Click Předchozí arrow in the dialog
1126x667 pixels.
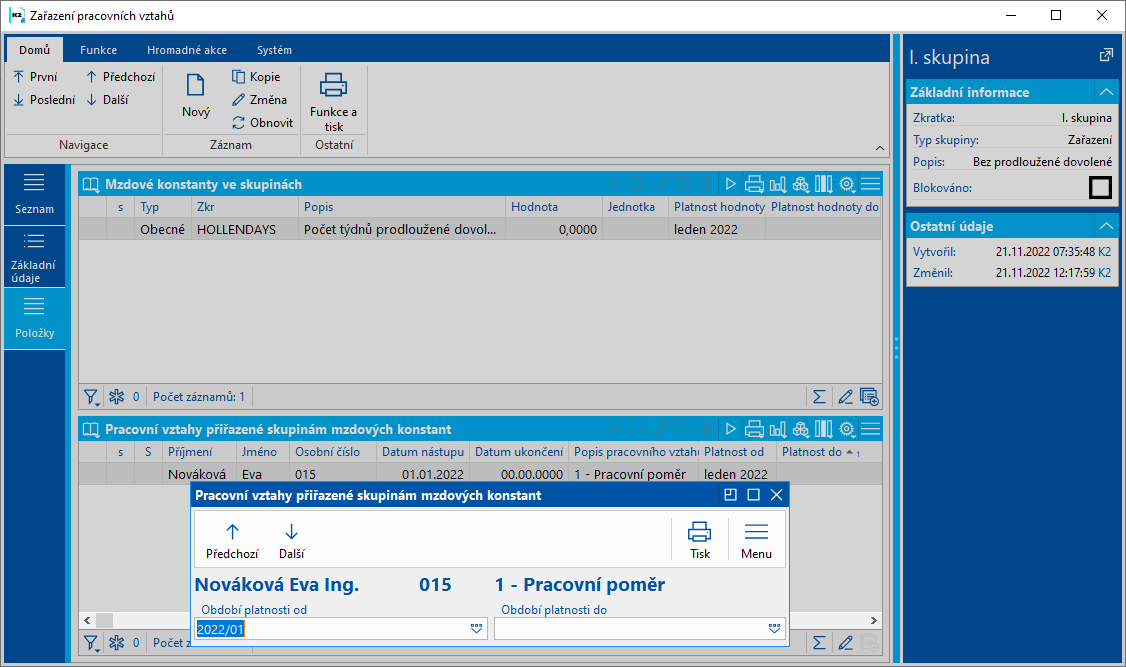tap(232, 532)
